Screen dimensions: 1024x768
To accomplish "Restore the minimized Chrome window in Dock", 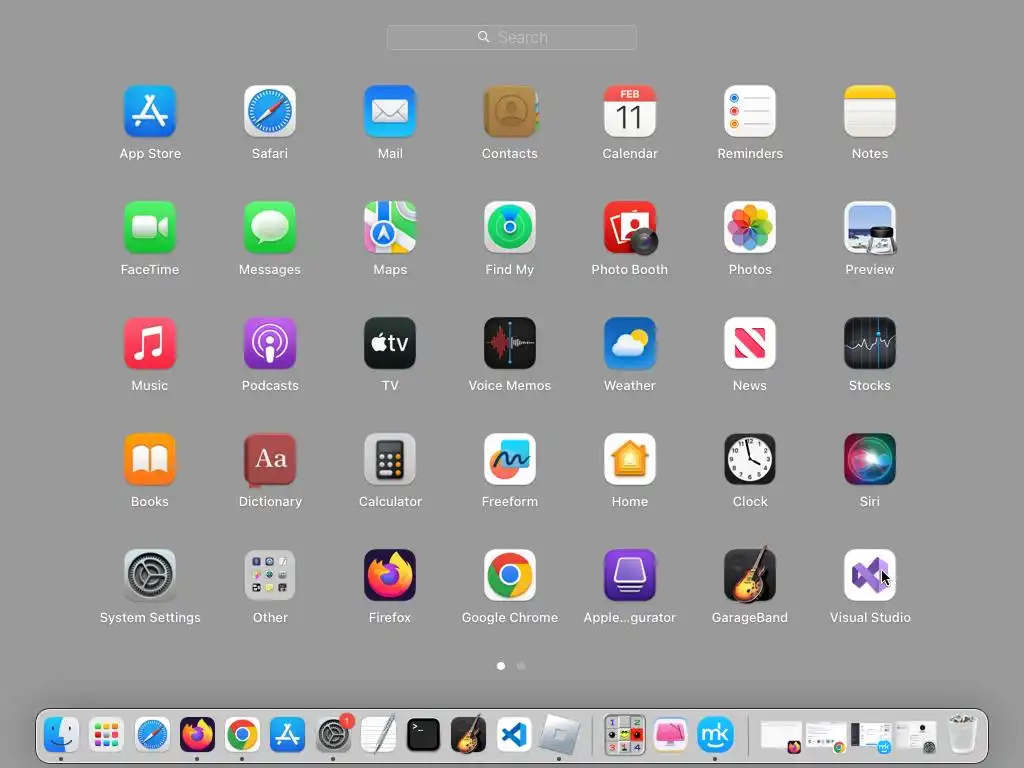I will pyautogui.click(x=826, y=737).
